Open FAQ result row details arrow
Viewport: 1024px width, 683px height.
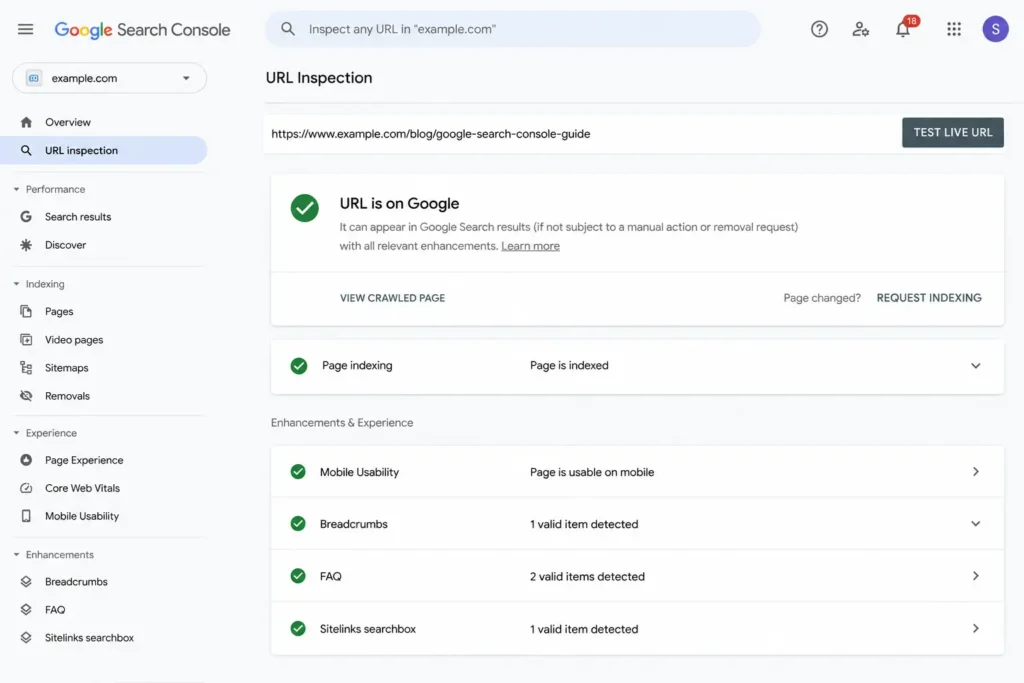pyautogui.click(x=975, y=576)
